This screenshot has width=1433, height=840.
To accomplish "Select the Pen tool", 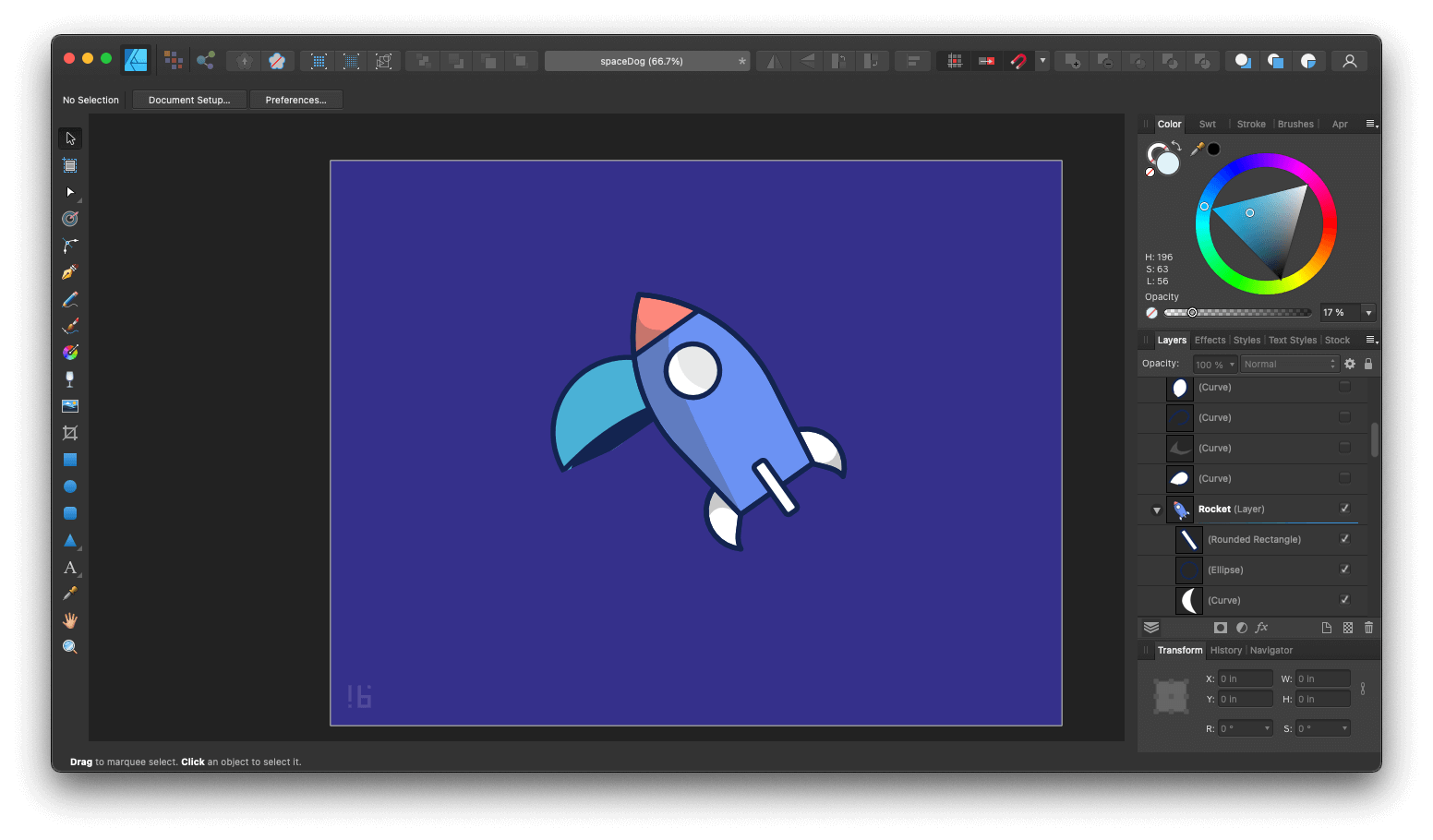I will click(x=69, y=271).
